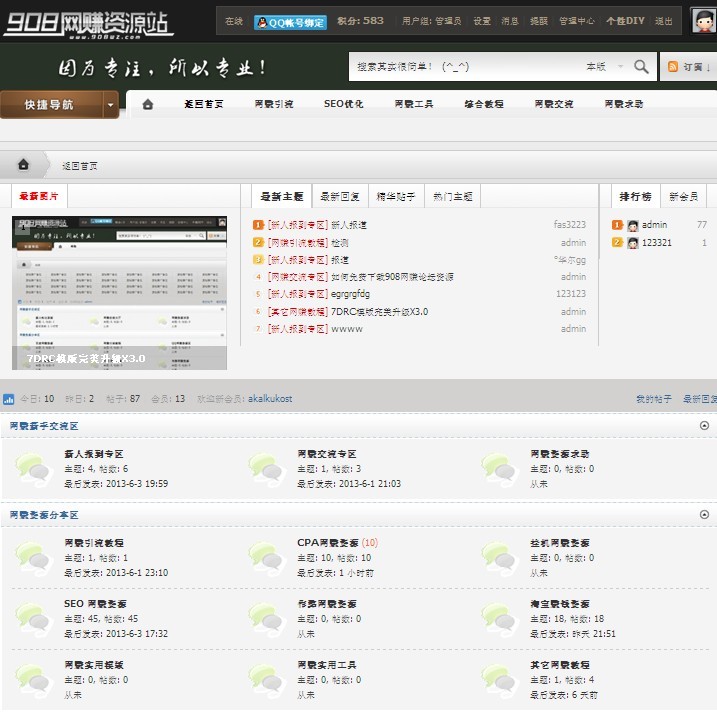The image size is (717, 713).
Task: Collapse the second forum category section
Action: (704, 515)
